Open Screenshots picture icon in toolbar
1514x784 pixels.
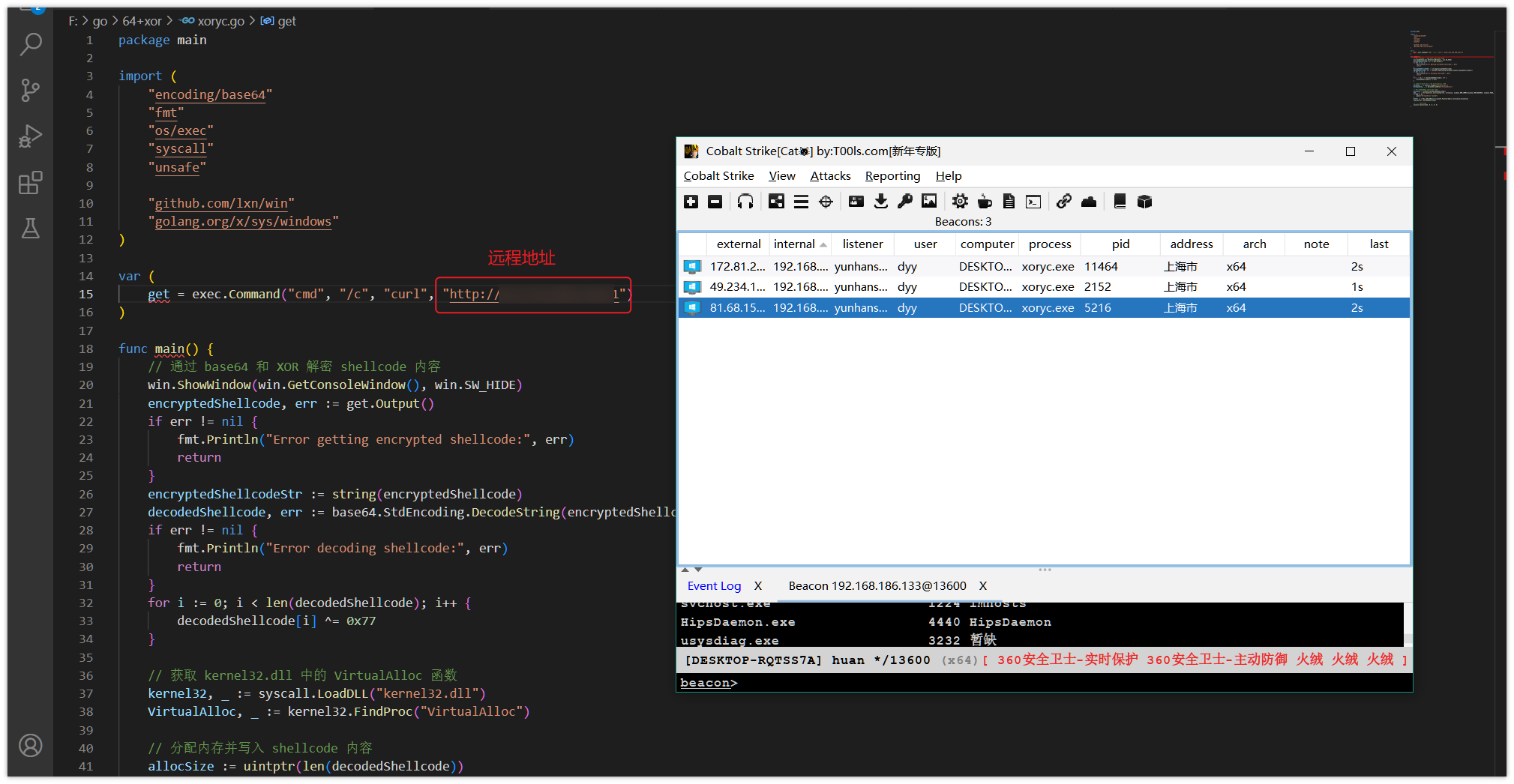click(x=929, y=202)
